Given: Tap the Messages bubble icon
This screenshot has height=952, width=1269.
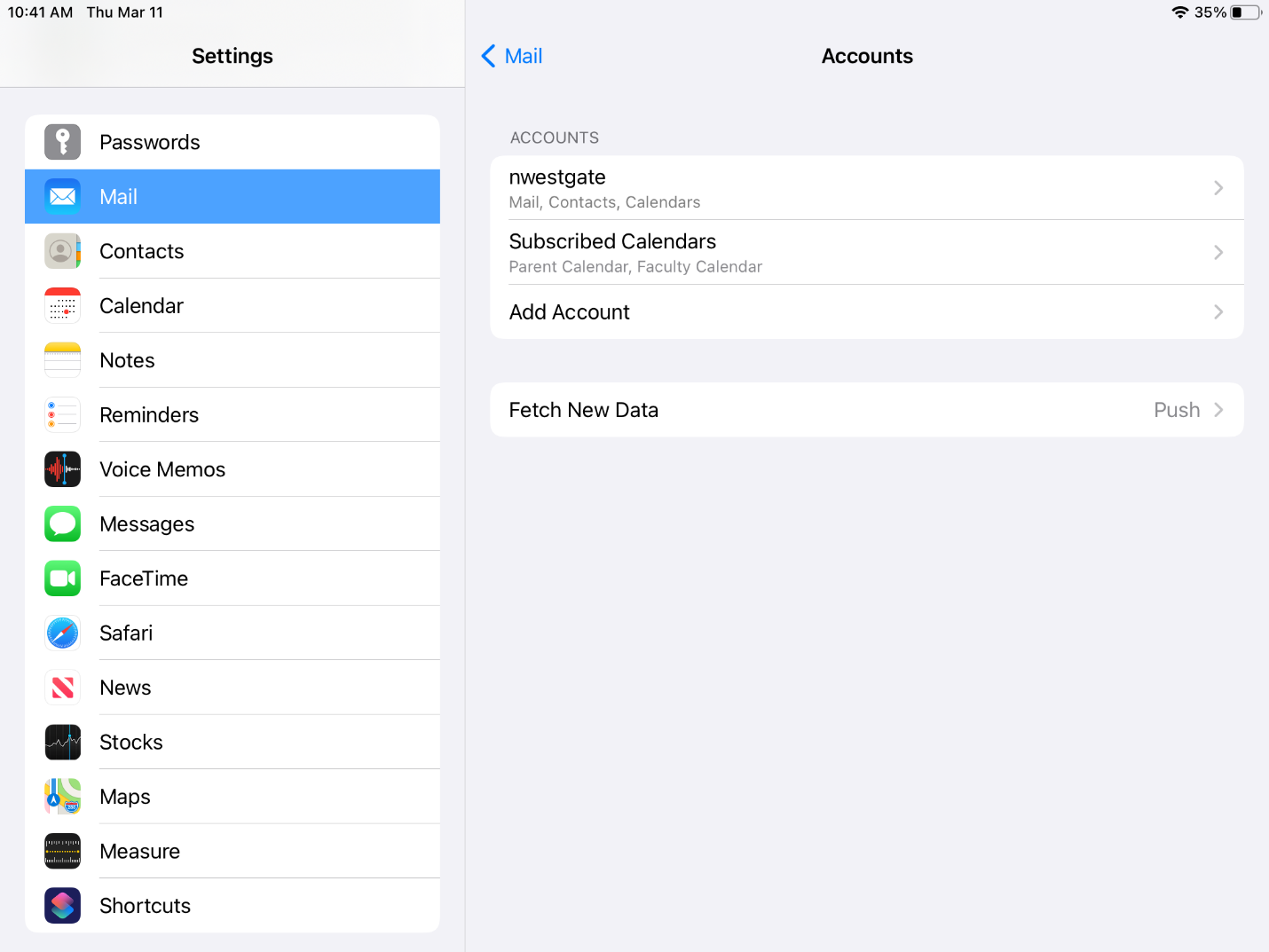Looking at the screenshot, I should (62, 523).
